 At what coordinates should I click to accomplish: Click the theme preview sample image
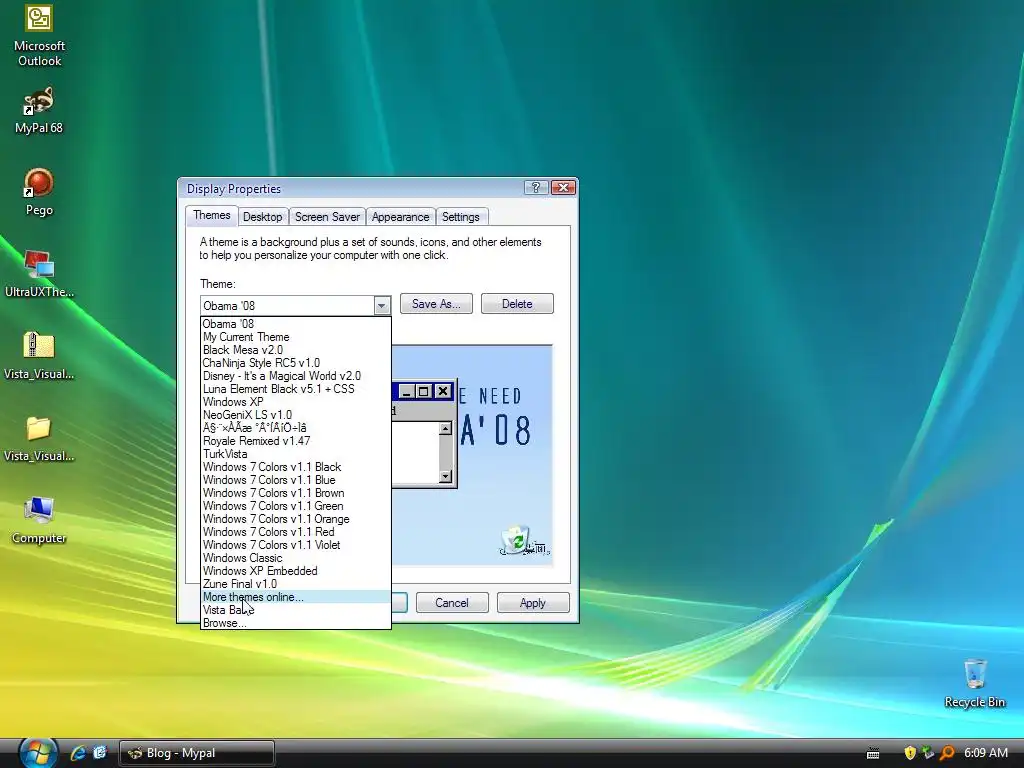[x=472, y=455]
